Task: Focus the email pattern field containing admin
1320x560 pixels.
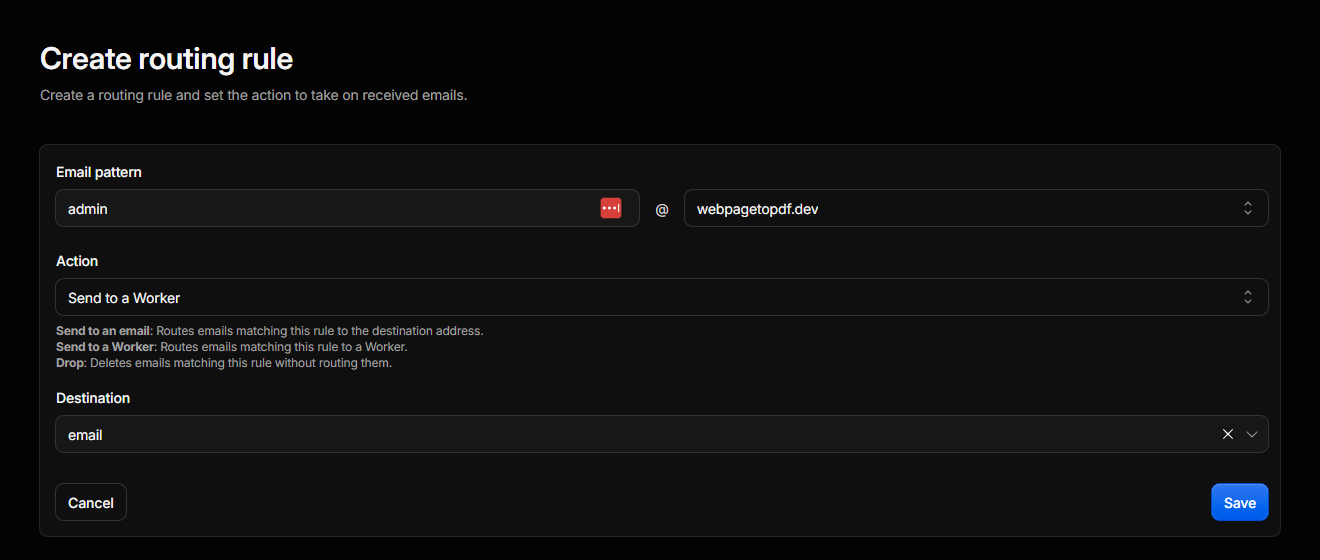Action: (347, 208)
